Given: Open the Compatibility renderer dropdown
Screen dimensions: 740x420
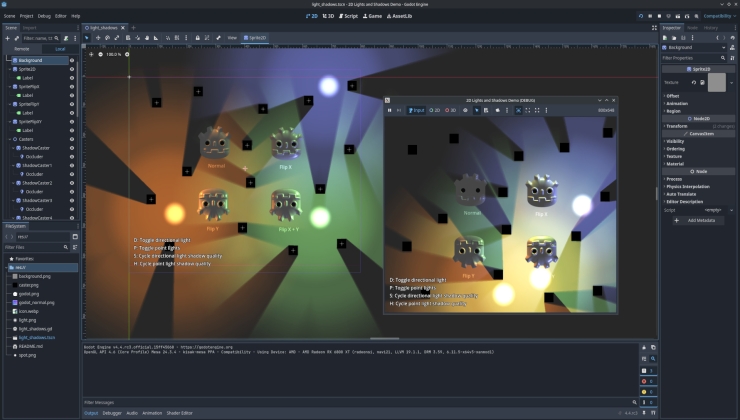Looking at the screenshot, I should tap(718, 16).
